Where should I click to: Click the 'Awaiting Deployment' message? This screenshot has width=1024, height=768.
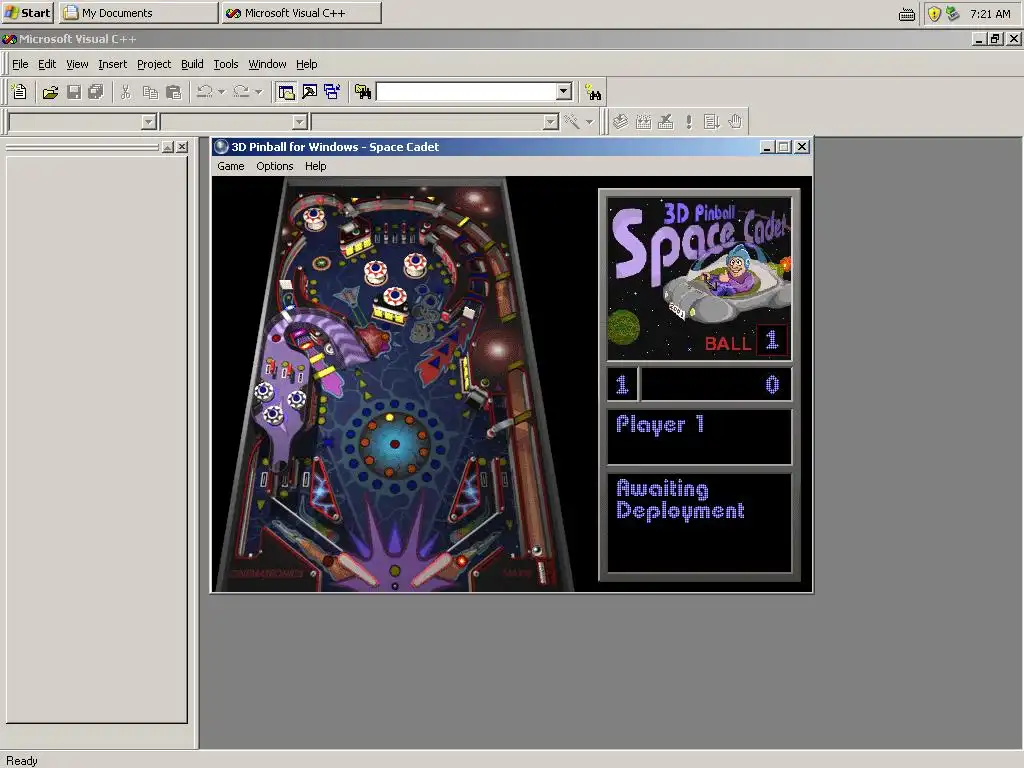[x=680, y=500]
